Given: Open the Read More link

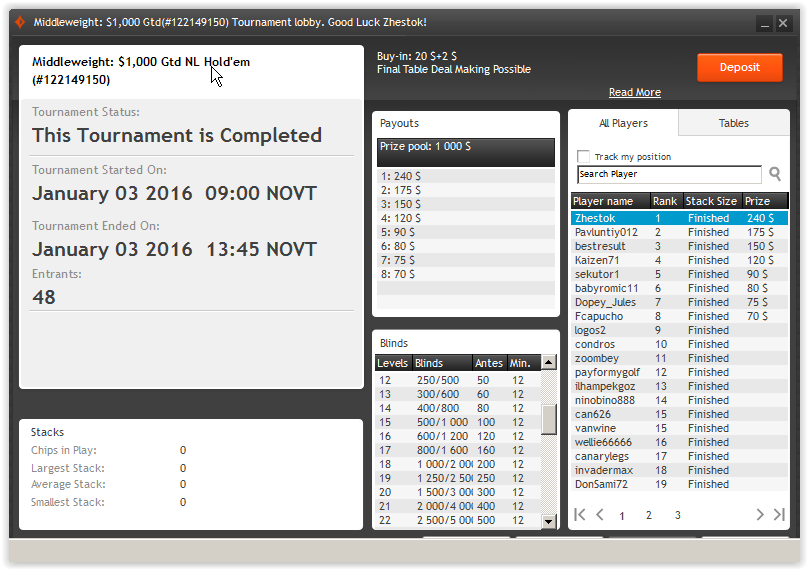Looking at the screenshot, I should [634, 92].
